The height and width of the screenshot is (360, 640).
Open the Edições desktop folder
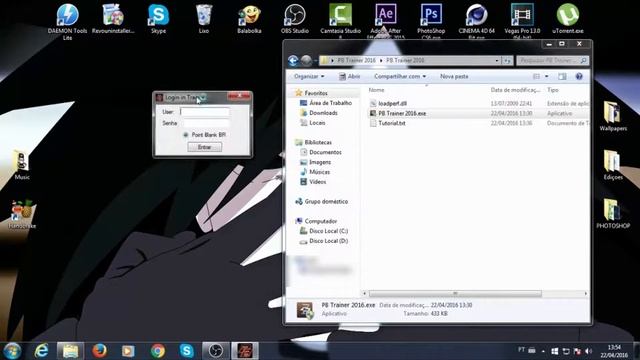click(613, 165)
